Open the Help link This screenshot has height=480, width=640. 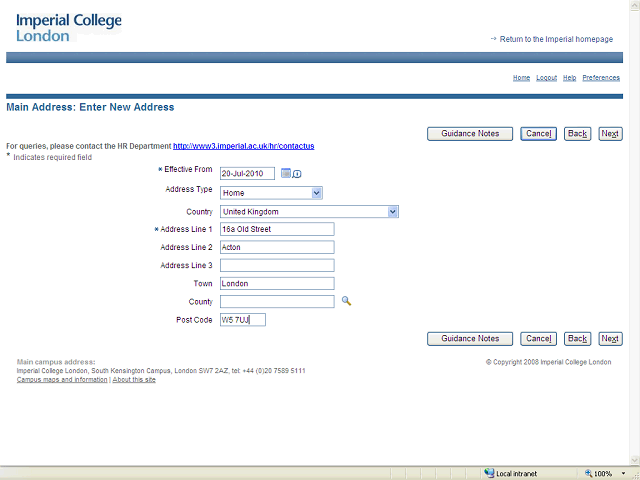coord(569,77)
